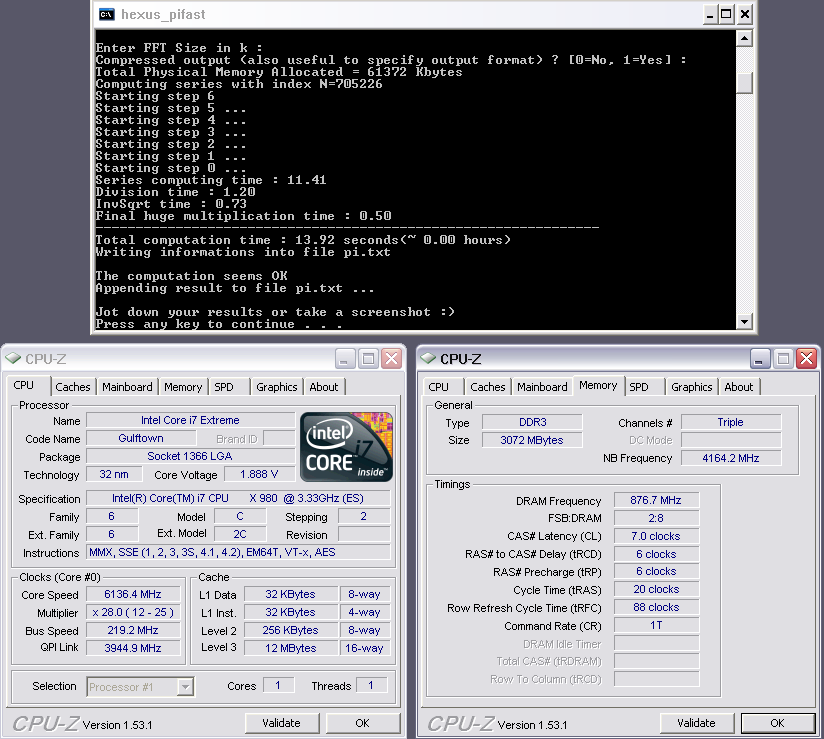
Task: Open Mainboard tab in left CPU-Z
Action: (x=127, y=387)
